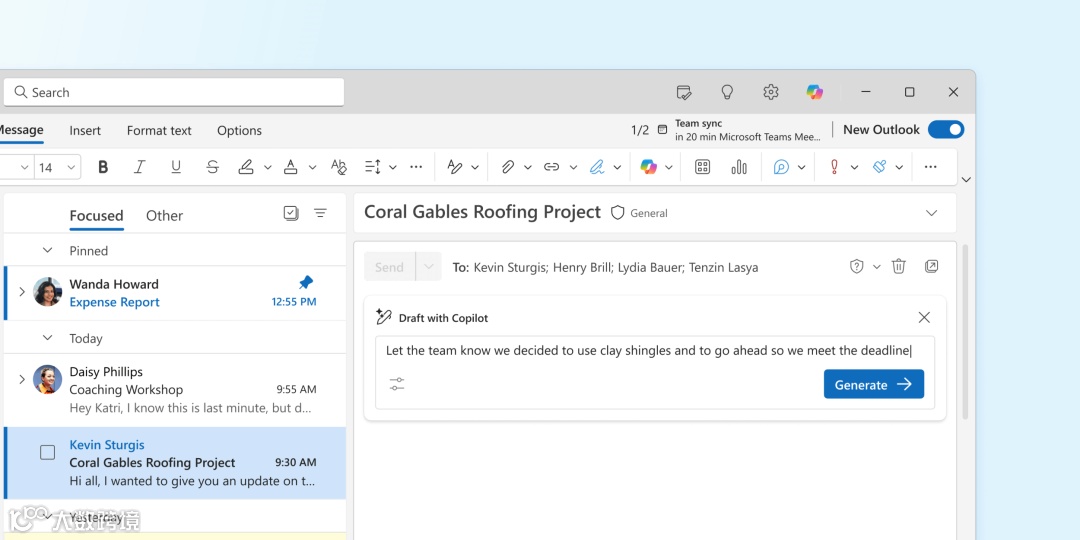Click the Insert link icon
The image size is (1080, 540).
551,167
